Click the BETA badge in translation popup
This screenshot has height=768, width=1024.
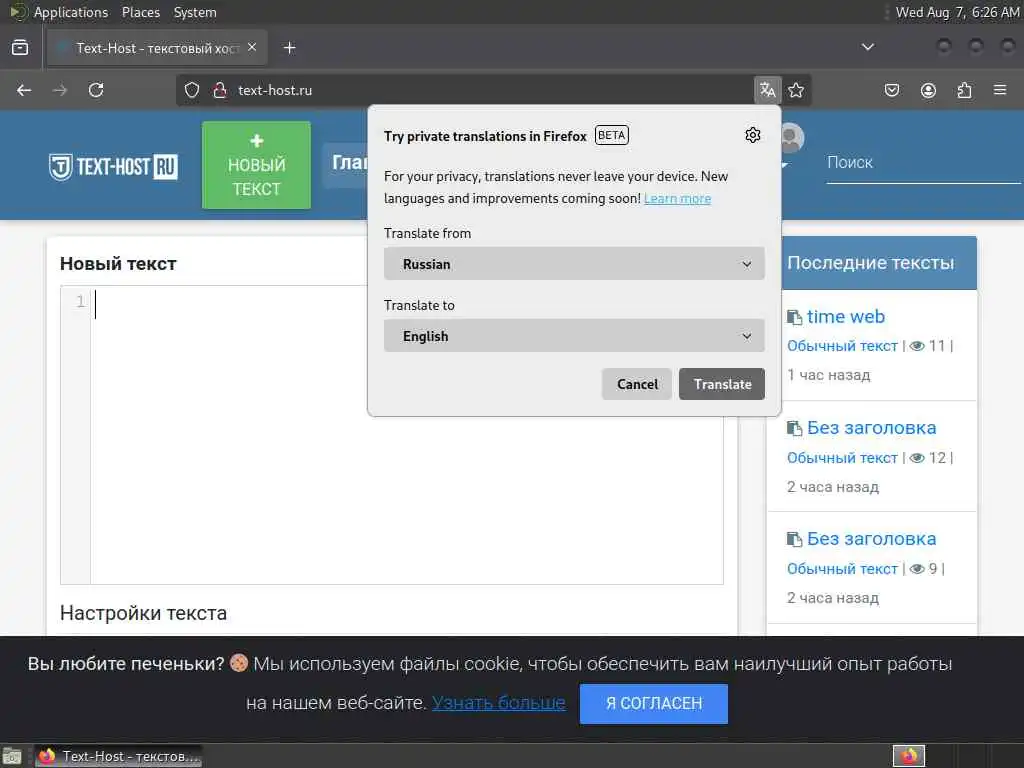tap(611, 135)
